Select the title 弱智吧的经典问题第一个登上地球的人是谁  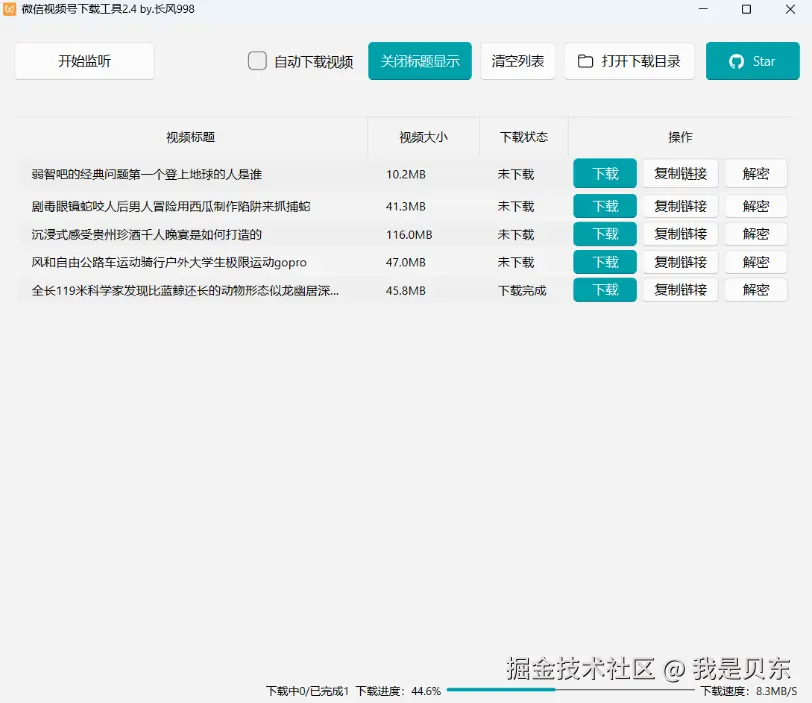147,174
